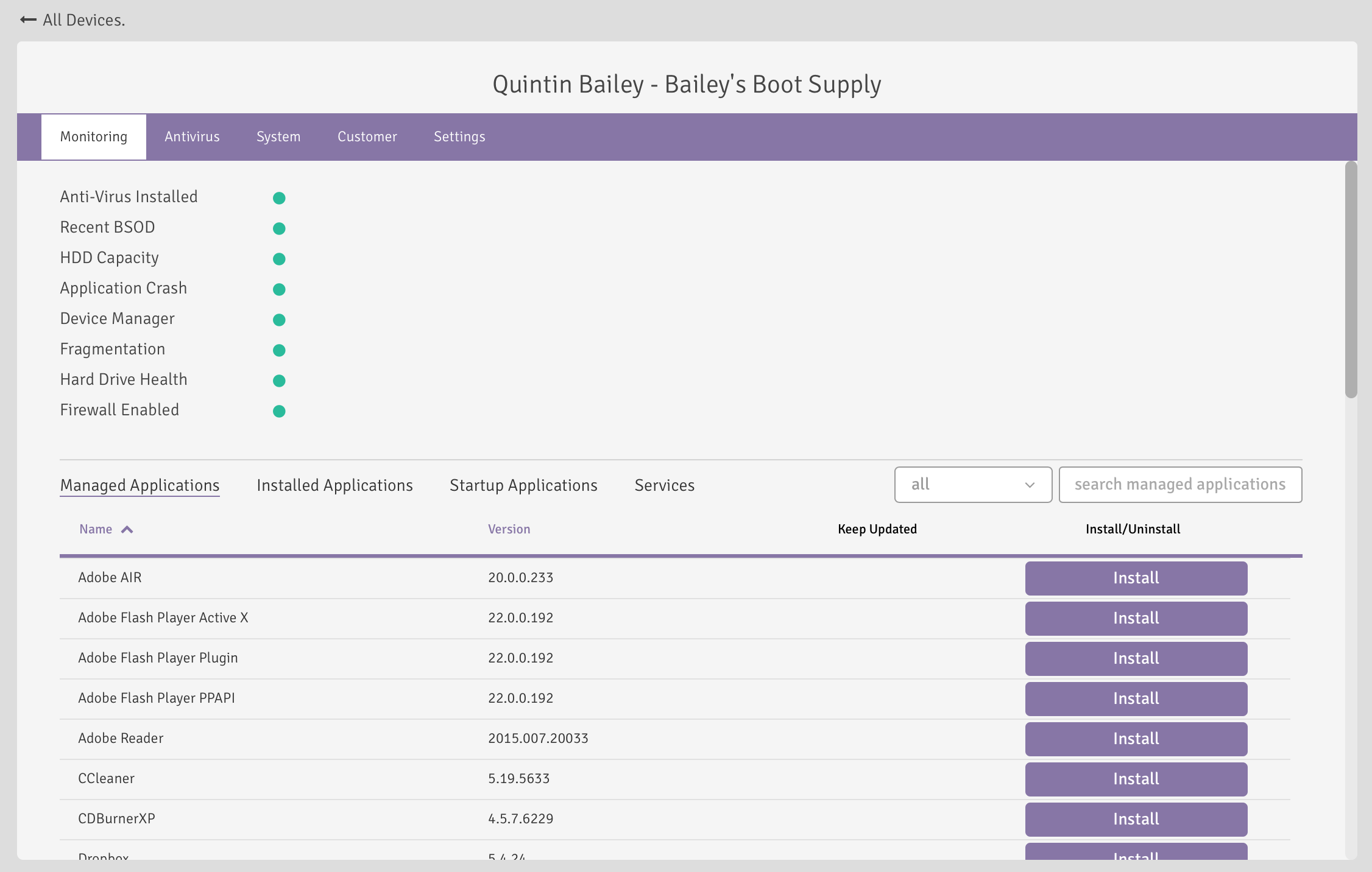Click the vertical scrollbar thumb
1372x872 pixels.
tap(1351, 280)
